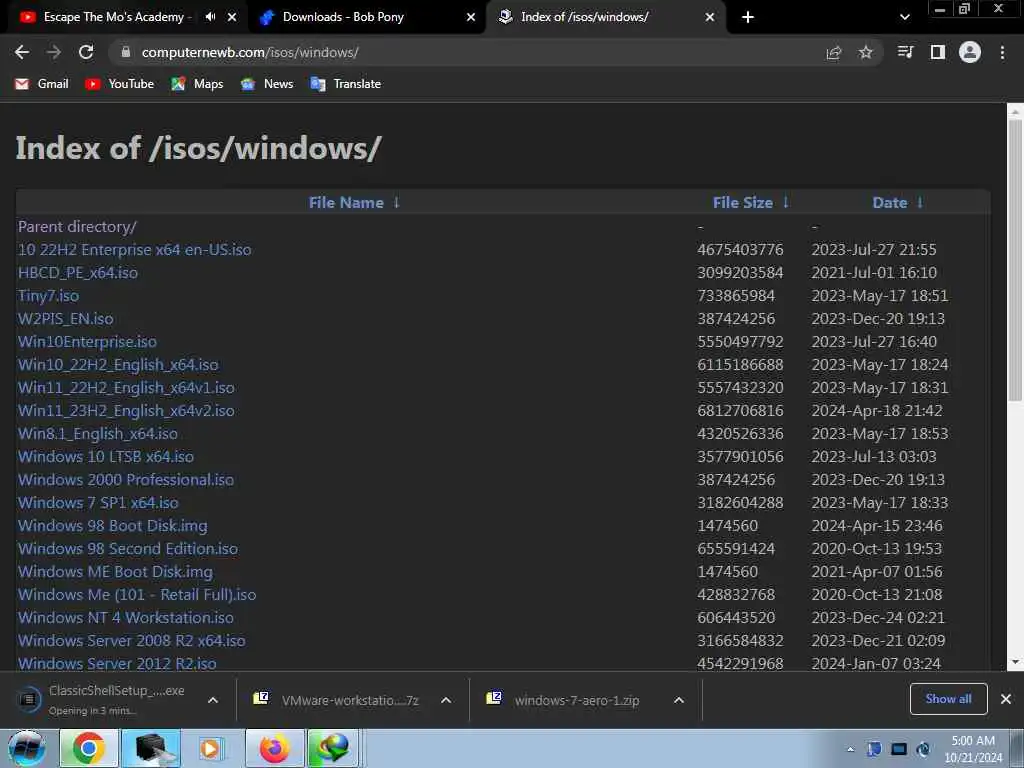
Task: Click the descending arrow next to Date
Action: tap(920, 202)
